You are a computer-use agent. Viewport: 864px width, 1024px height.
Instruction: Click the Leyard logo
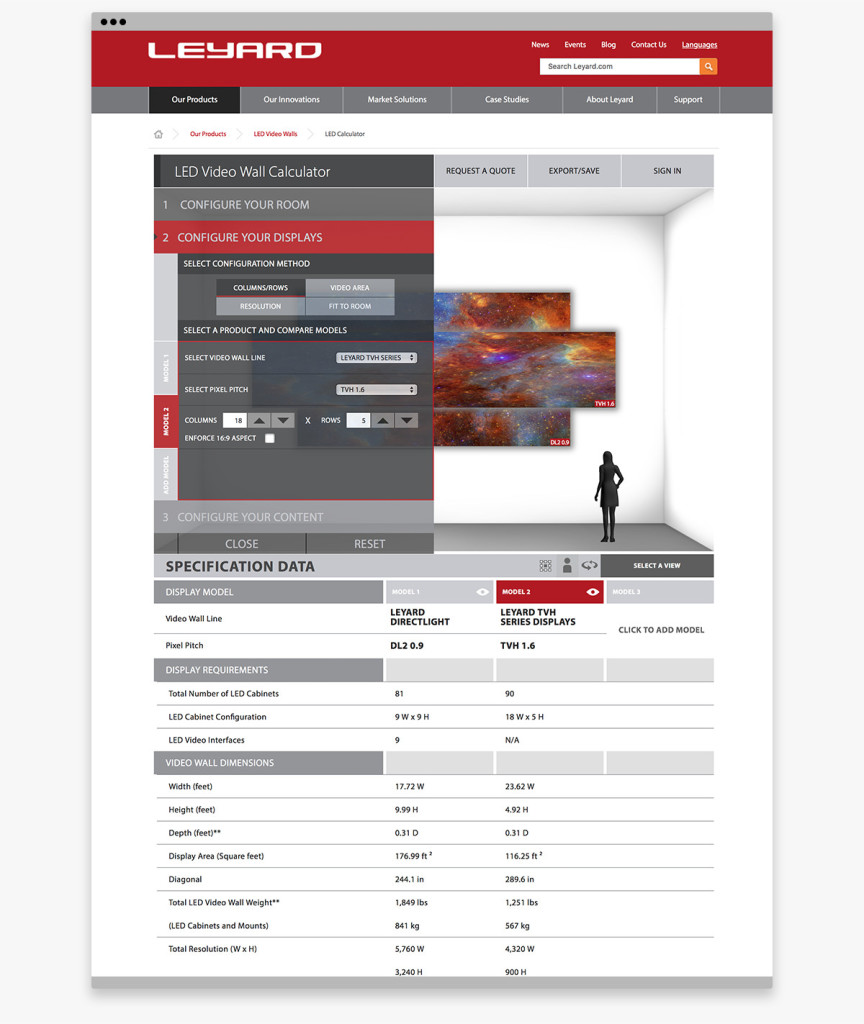(x=235, y=50)
